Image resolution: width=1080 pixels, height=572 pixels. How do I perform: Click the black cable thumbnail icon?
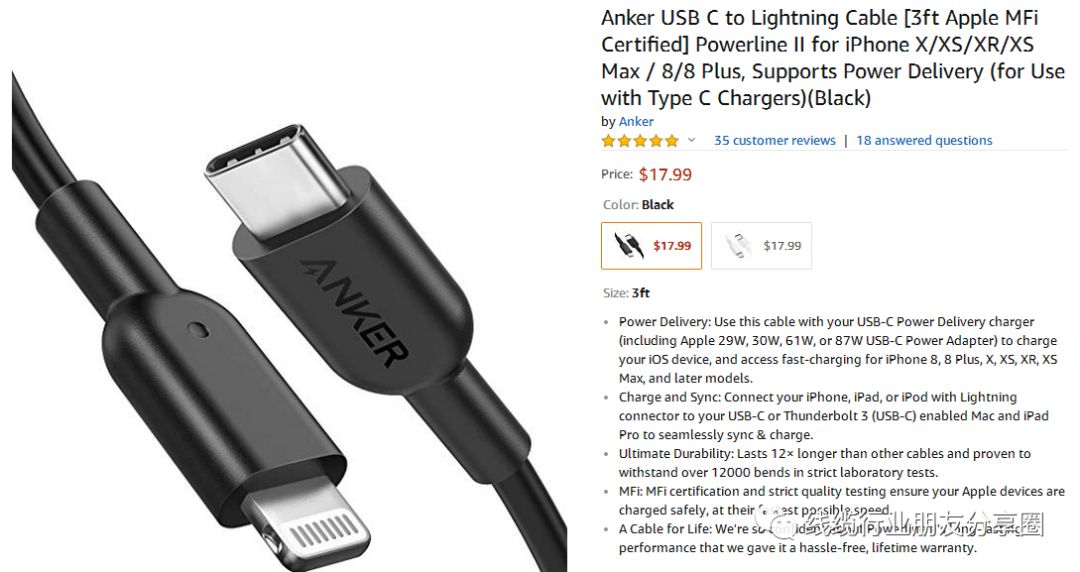point(628,245)
